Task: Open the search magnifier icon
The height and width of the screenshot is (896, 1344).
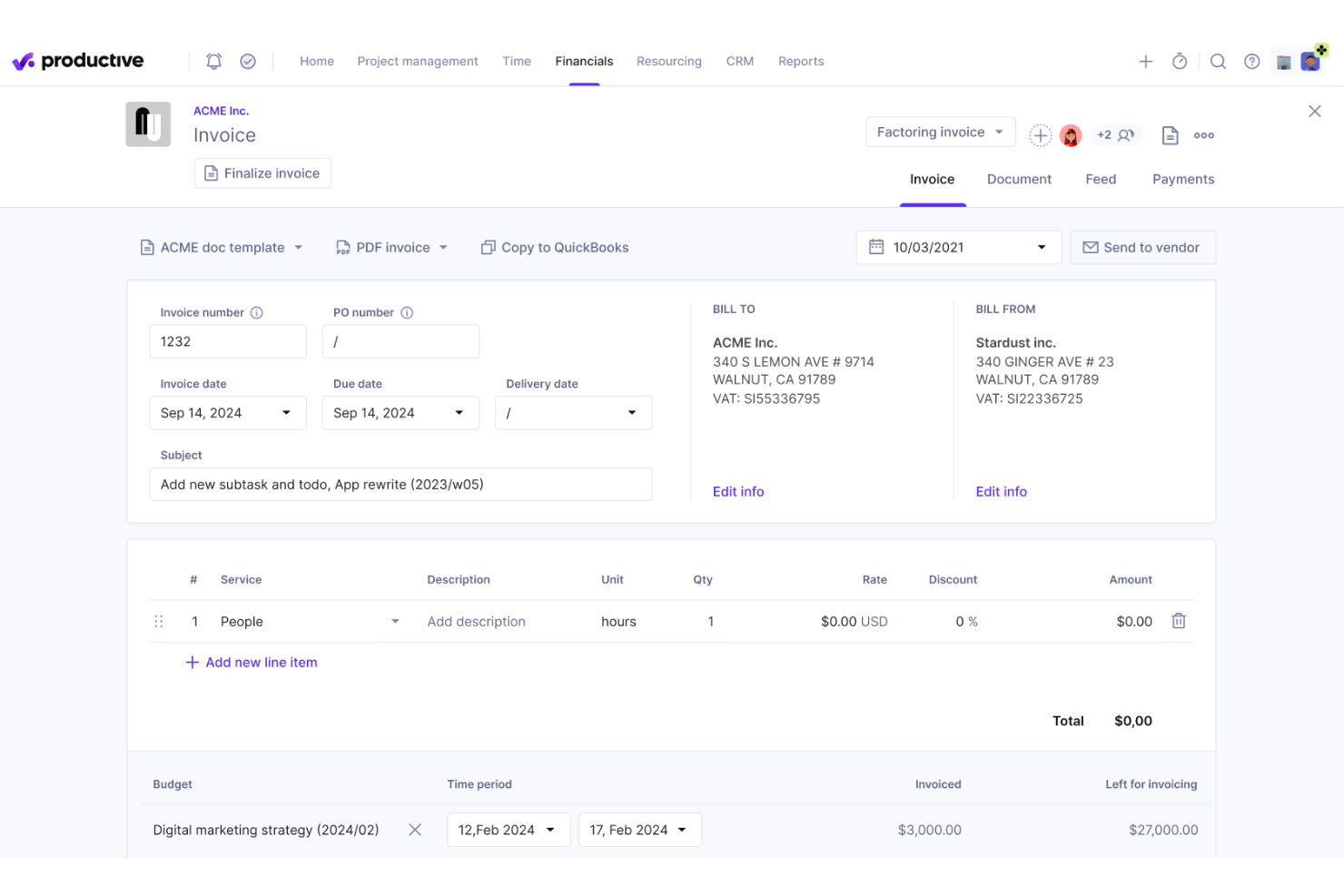Action: tap(1219, 61)
